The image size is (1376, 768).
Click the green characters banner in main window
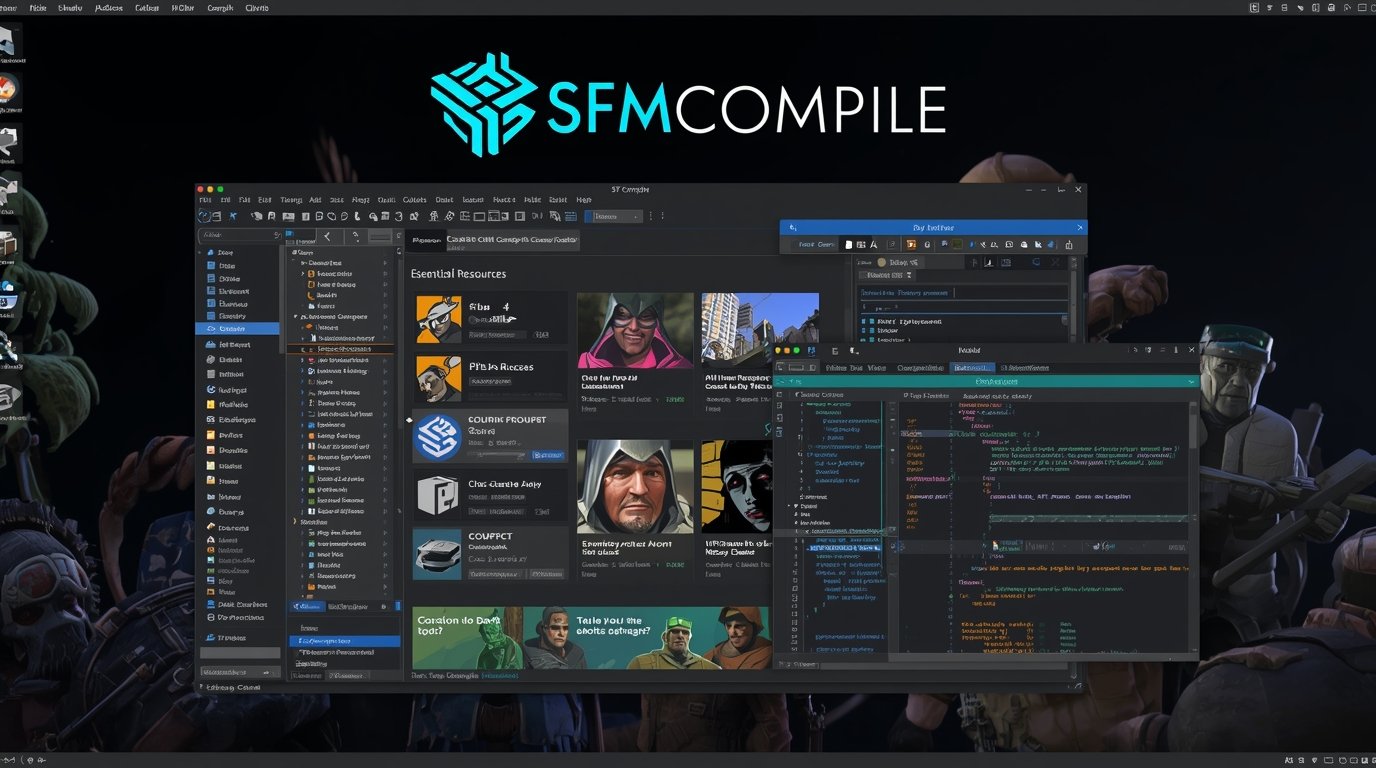click(591, 638)
